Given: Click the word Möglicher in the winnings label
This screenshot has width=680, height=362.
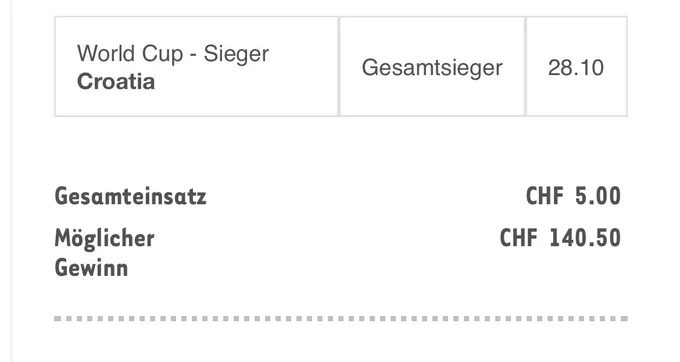Looking at the screenshot, I should point(105,238).
